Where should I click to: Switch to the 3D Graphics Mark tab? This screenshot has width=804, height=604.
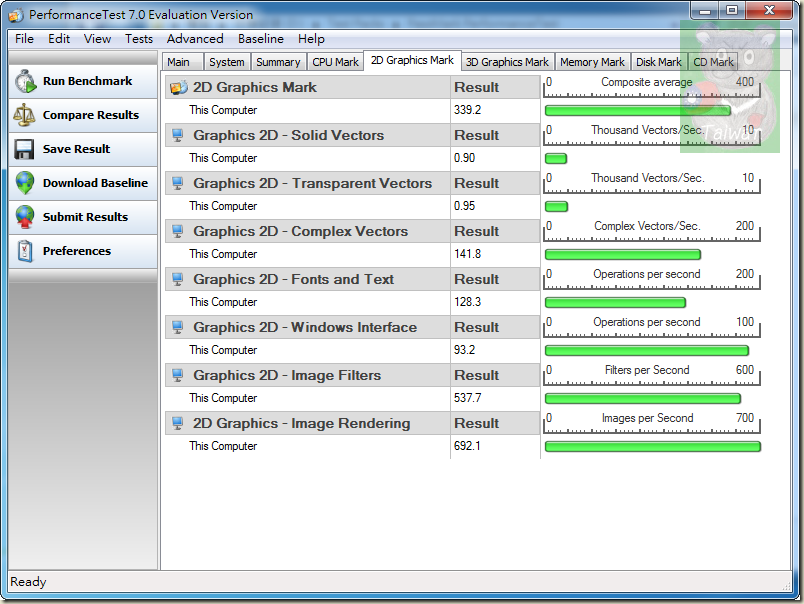pos(507,62)
